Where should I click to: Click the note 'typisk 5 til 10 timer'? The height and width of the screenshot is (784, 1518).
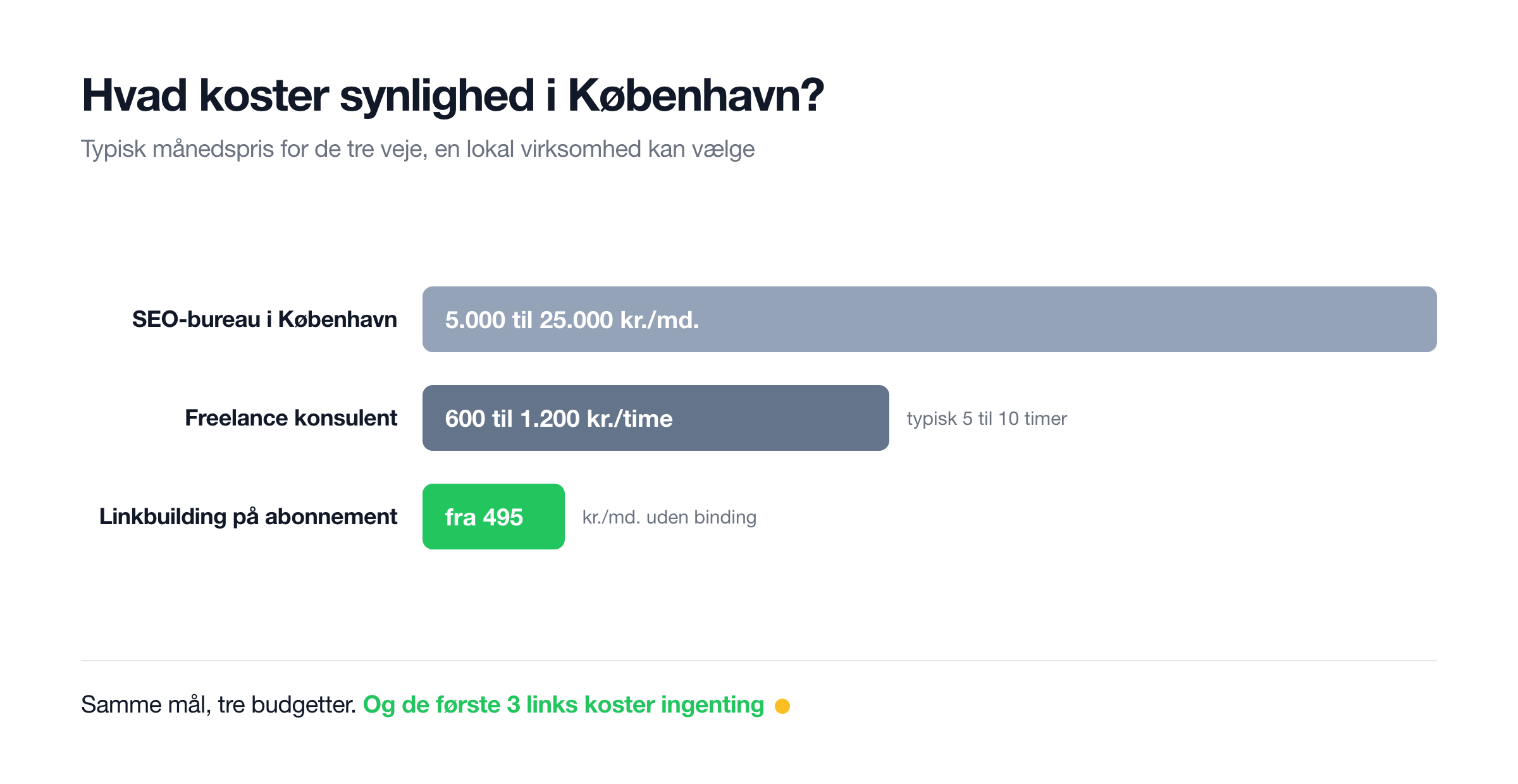[987, 419]
